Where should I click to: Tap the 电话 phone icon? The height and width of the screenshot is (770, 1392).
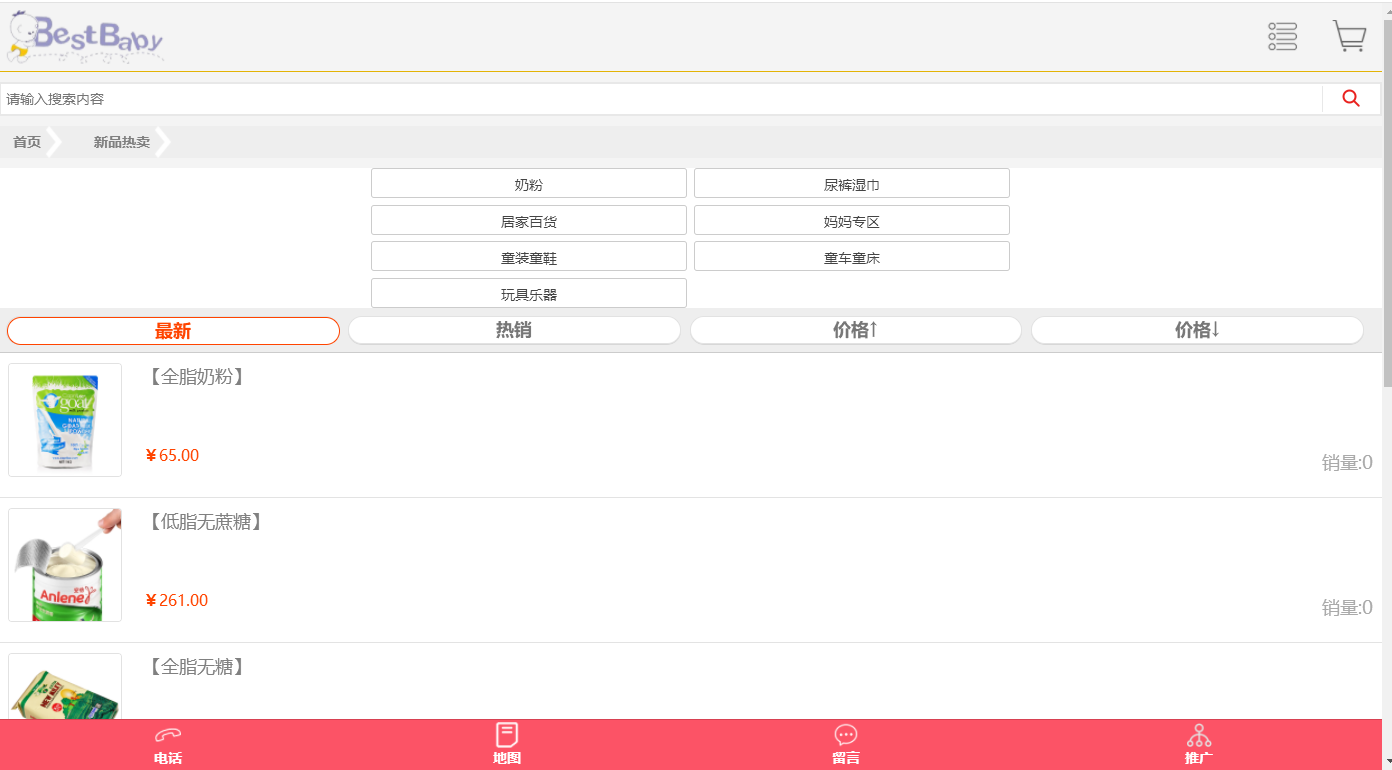(x=168, y=736)
